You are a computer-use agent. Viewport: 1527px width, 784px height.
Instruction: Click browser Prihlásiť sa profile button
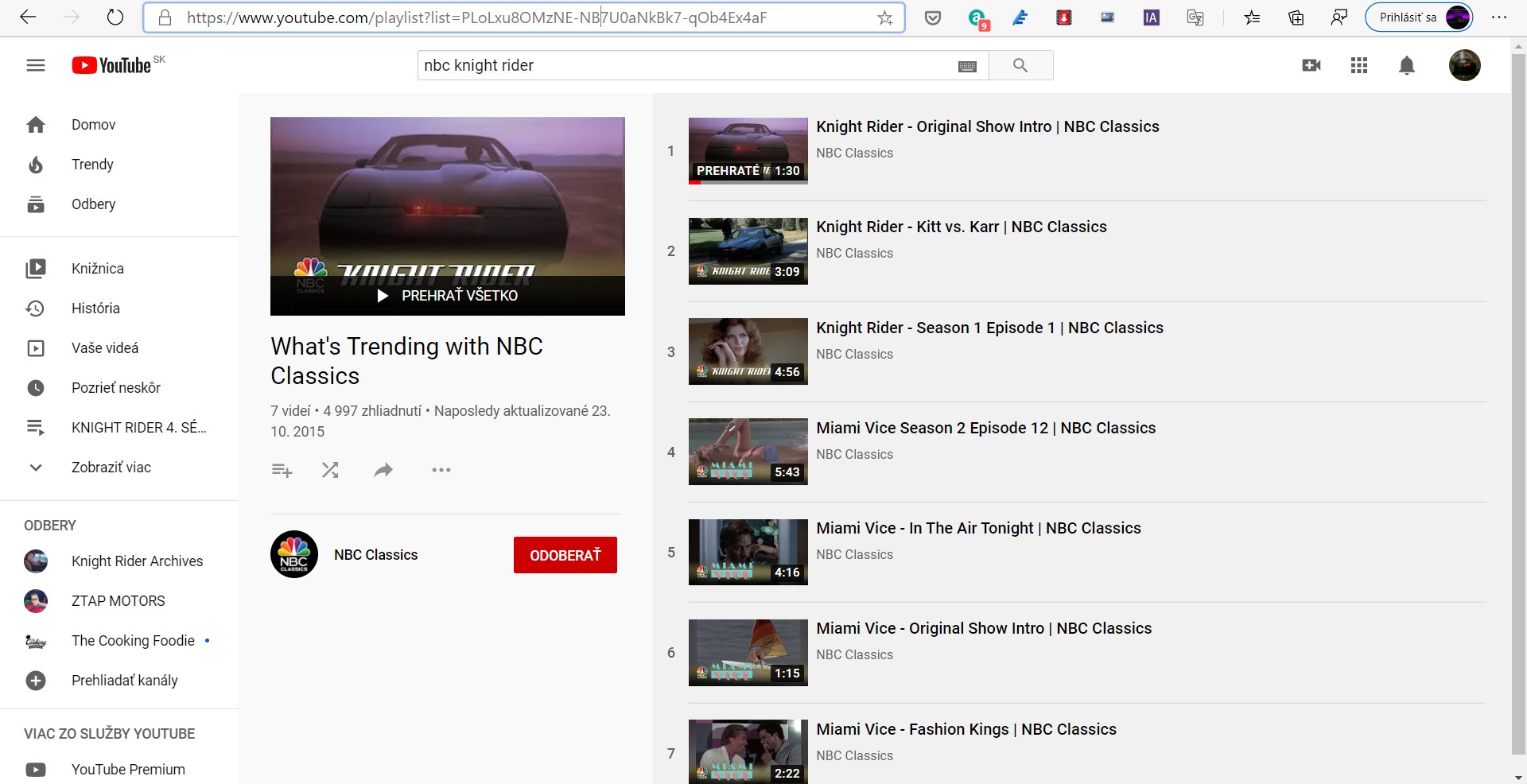tap(1420, 17)
